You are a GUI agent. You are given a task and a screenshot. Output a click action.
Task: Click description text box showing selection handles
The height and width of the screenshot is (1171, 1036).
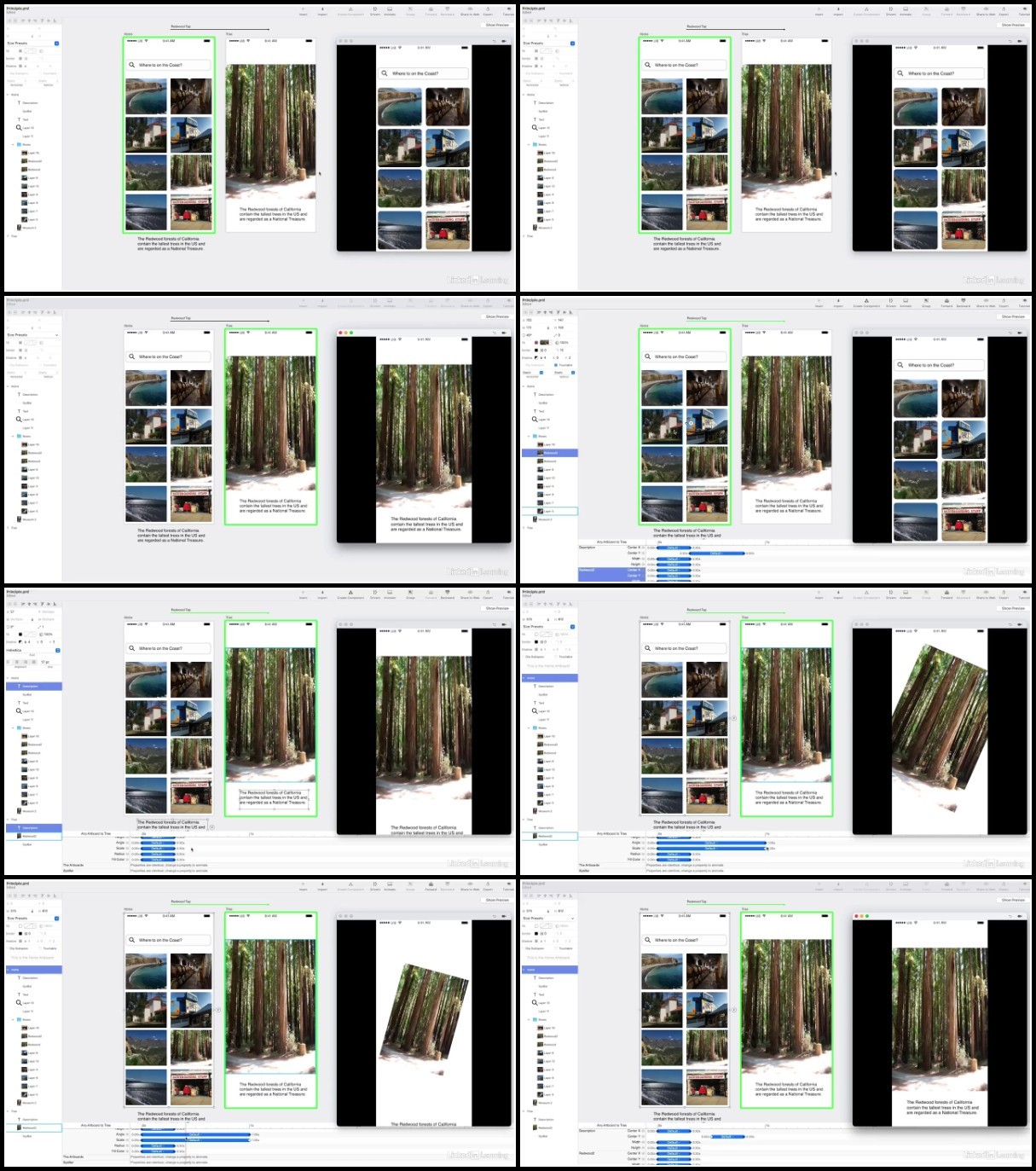273,797
